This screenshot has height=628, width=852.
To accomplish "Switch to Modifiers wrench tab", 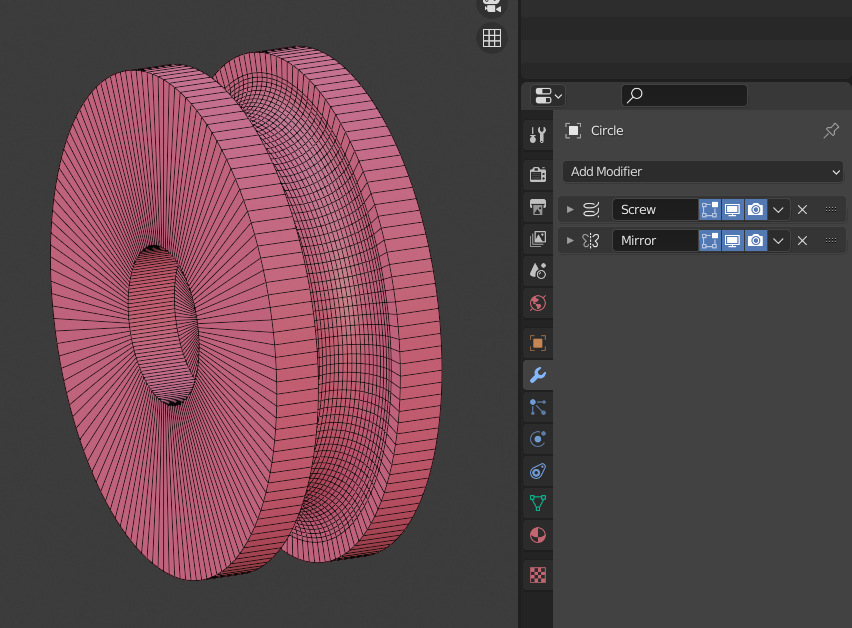I will coord(537,375).
